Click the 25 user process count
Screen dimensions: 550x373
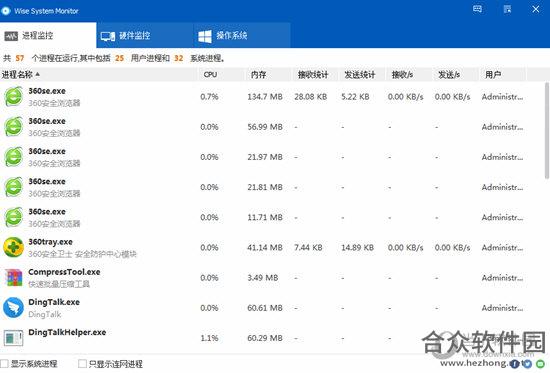(120, 58)
